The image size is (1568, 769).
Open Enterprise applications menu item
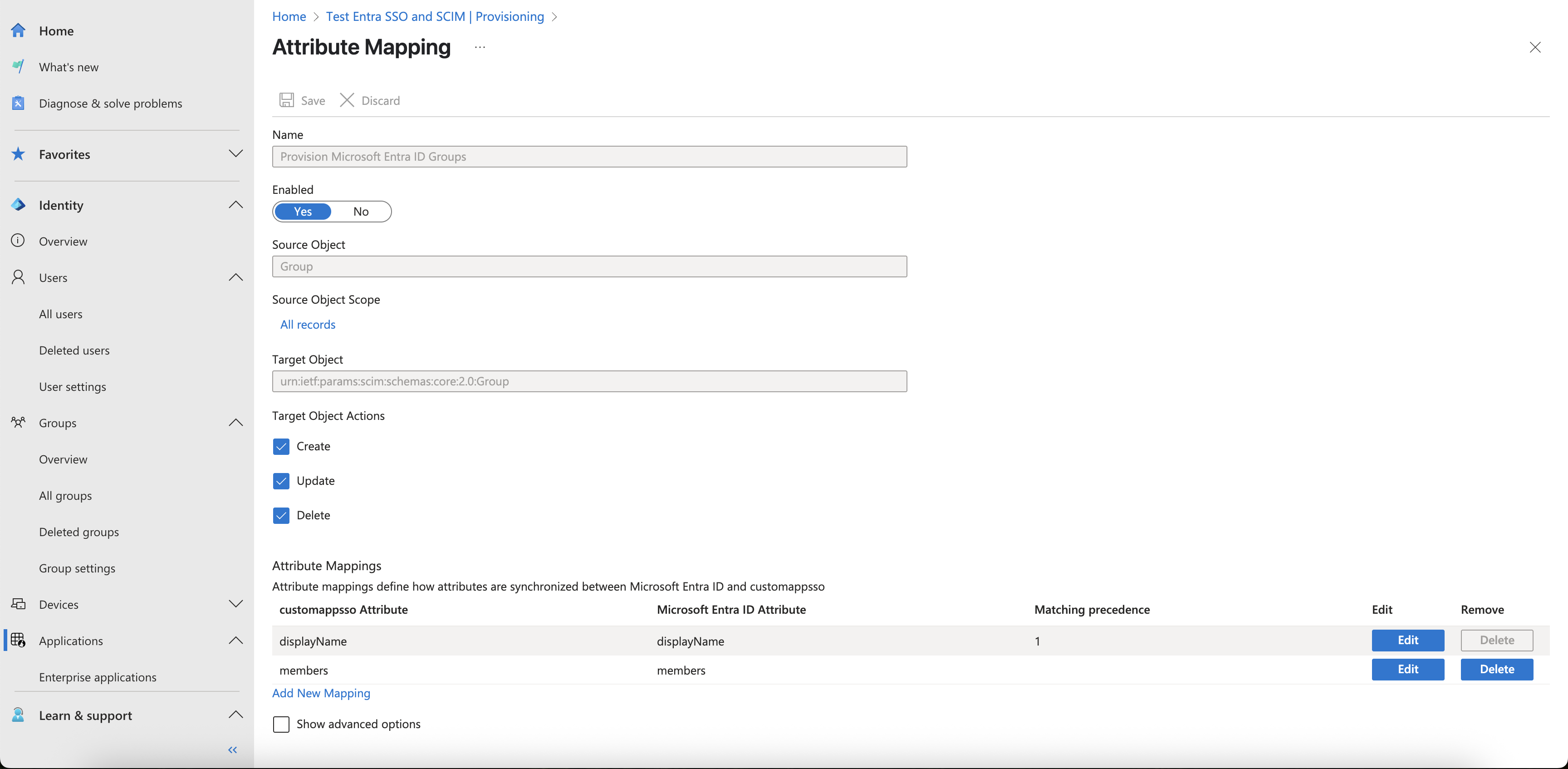tap(98, 677)
